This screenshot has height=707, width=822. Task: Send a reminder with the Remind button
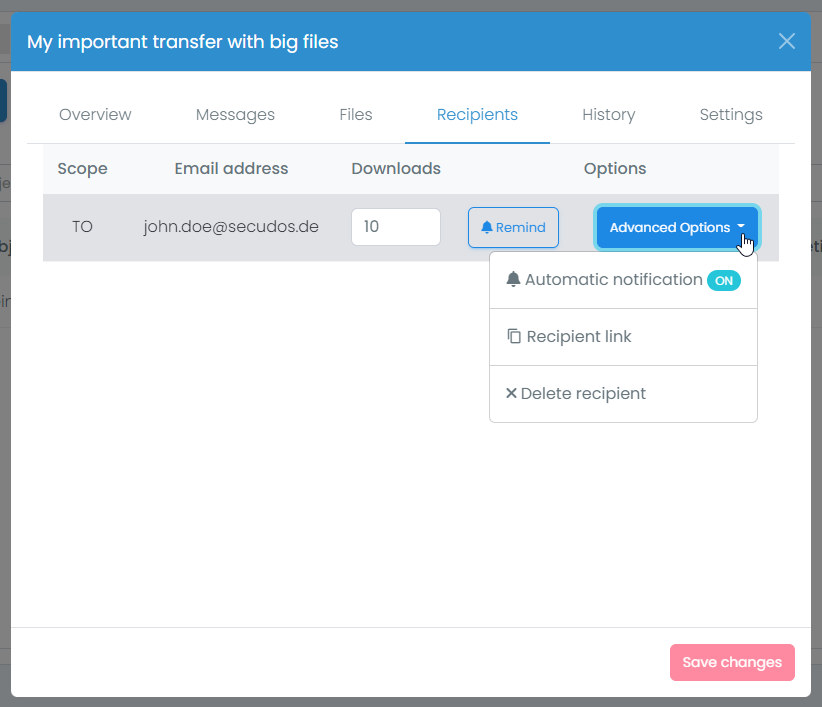[x=513, y=227]
